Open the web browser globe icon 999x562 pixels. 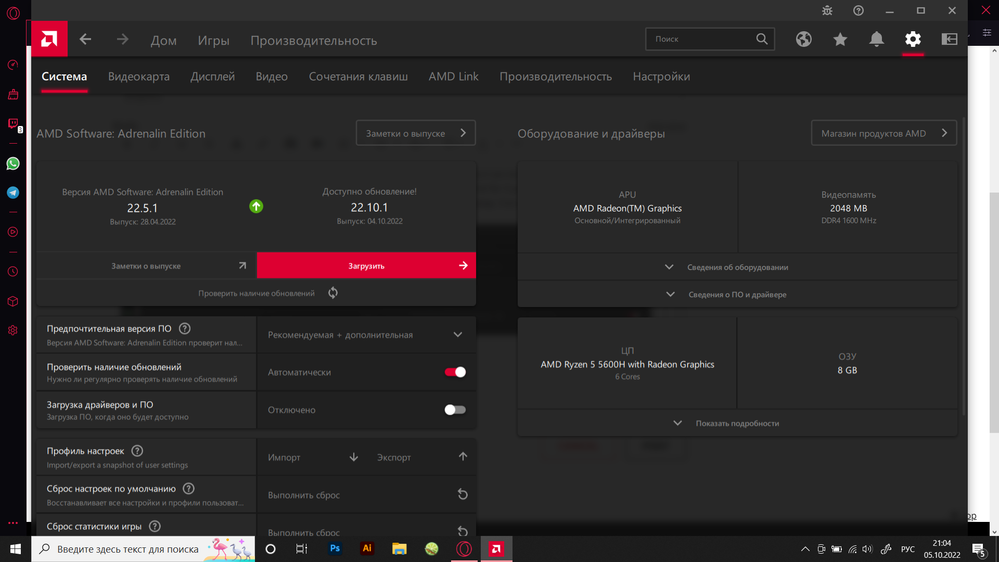(x=803, y=39)
